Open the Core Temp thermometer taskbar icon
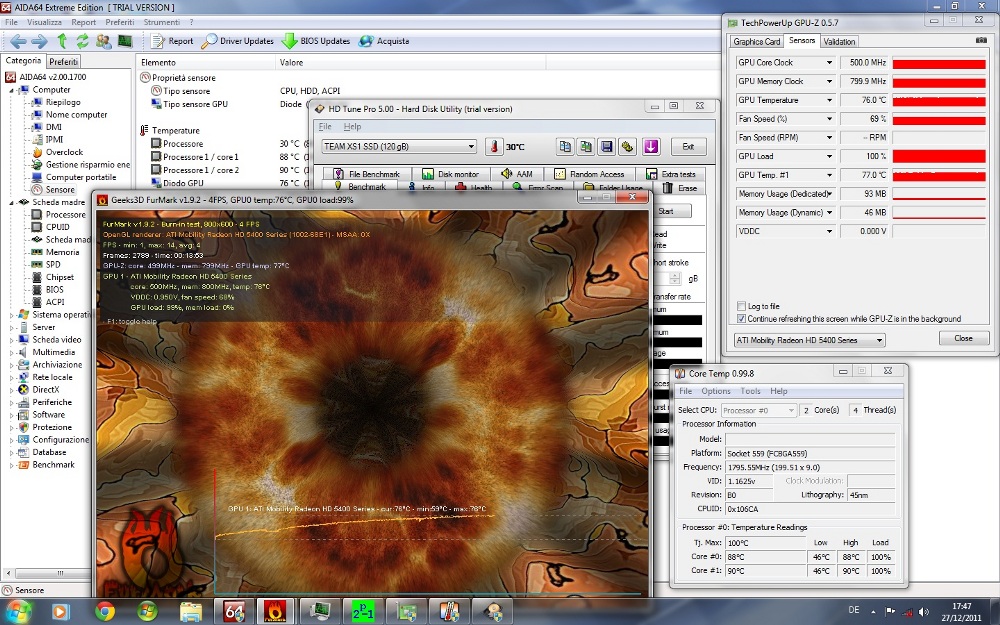Screen dimensions: 1000x625 pyautogui.click(x=449, y=612)
